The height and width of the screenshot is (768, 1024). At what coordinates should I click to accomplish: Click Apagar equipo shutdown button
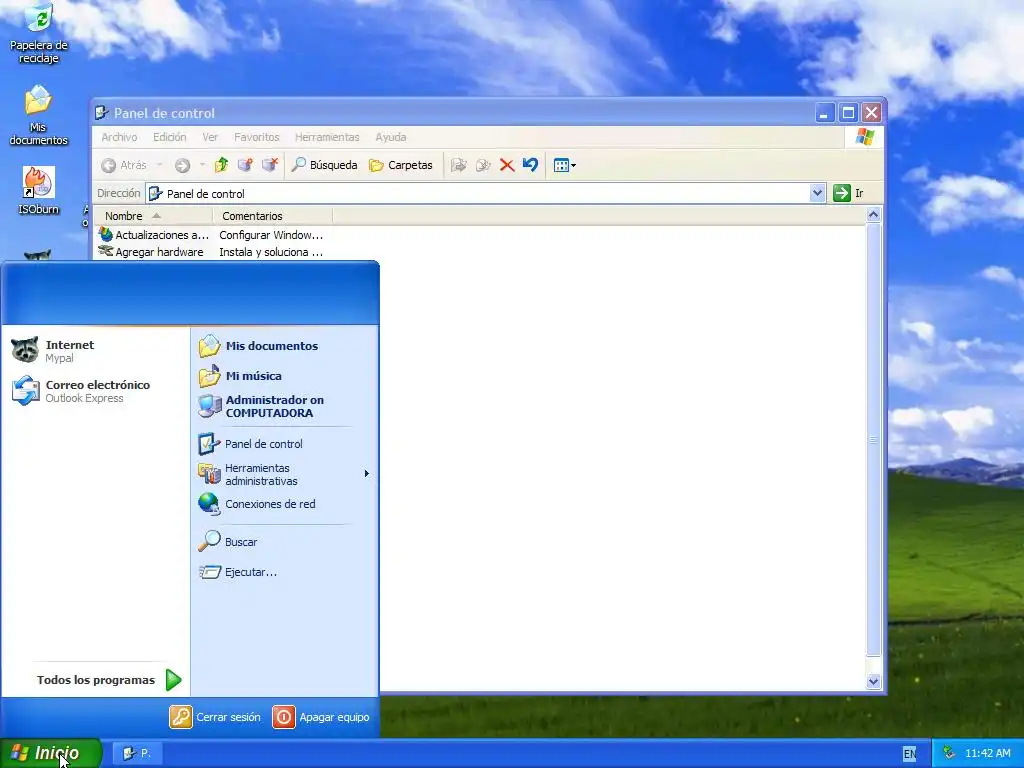click(321, 717)
